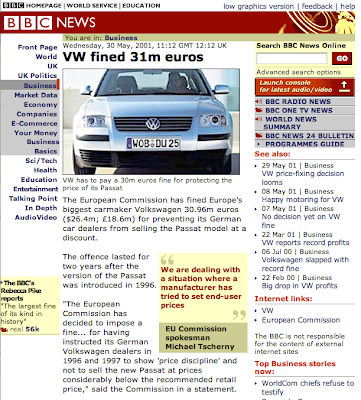Open WorldCom chiefs refuse to testify story
The width and height of the screenshot is (361, 400).
(x=308, y=388)
